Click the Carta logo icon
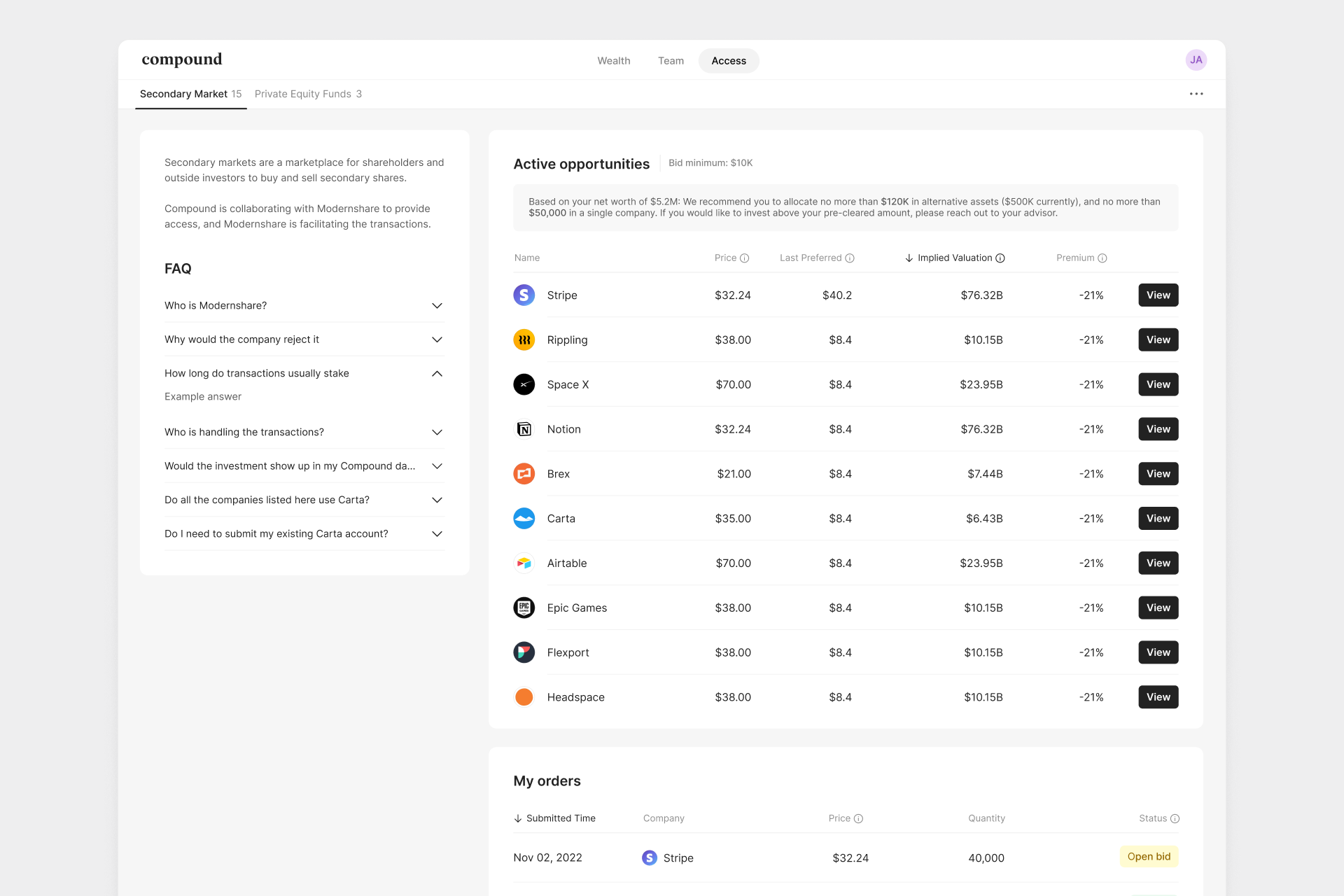The height and width of the screenshot is (896, 1344). tap(524, 519)
